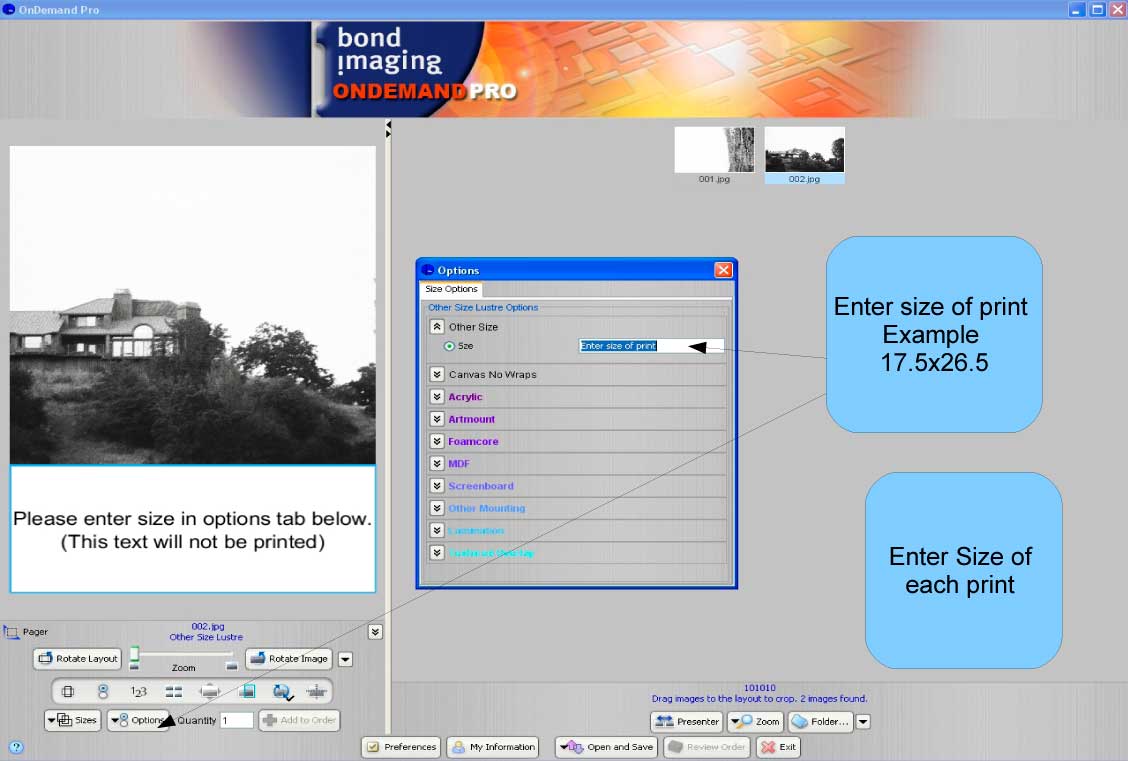Click the blue help question mark icon

pos(16,746)
